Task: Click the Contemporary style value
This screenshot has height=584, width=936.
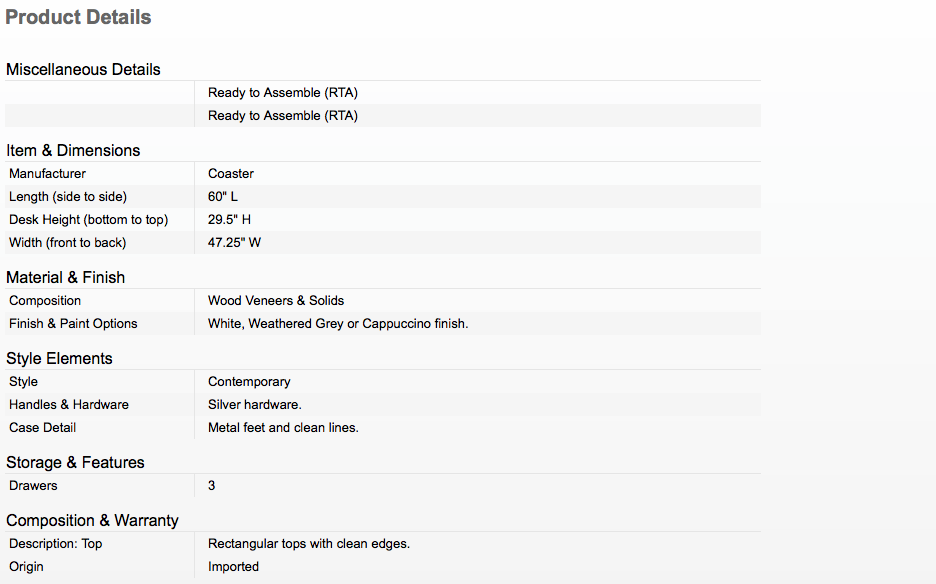Action: point(249,382)
